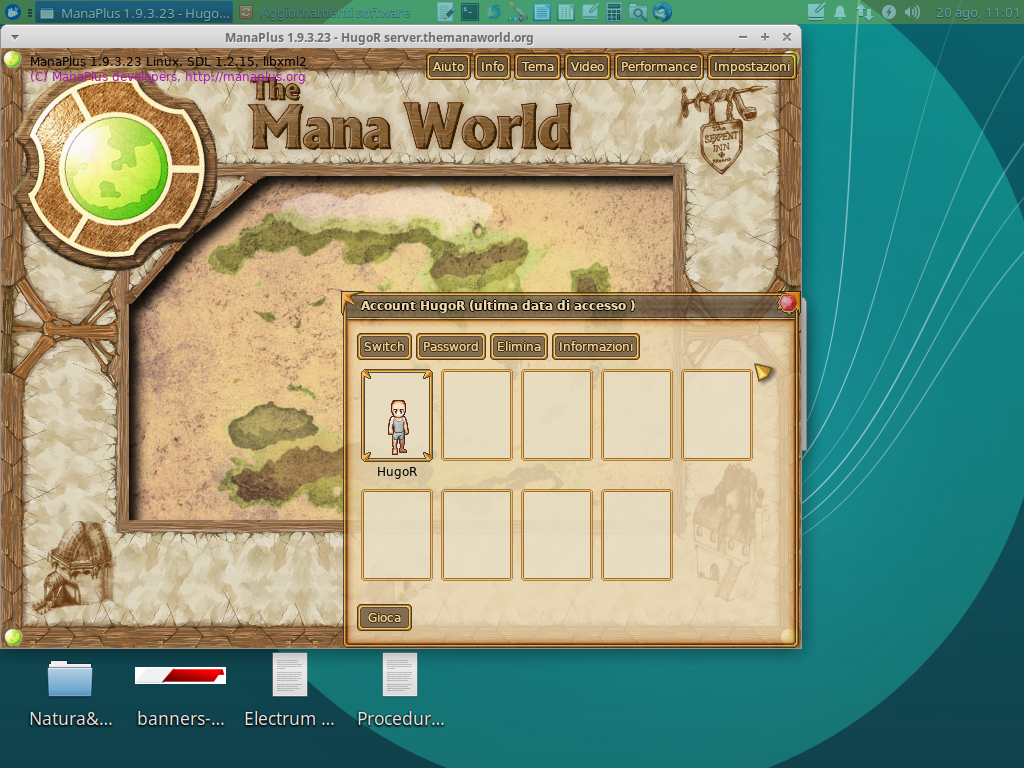1024x768 pixels.
Task: Open the Natura& desktop folder
Action: pyautogui.click(x=71, y=695)
